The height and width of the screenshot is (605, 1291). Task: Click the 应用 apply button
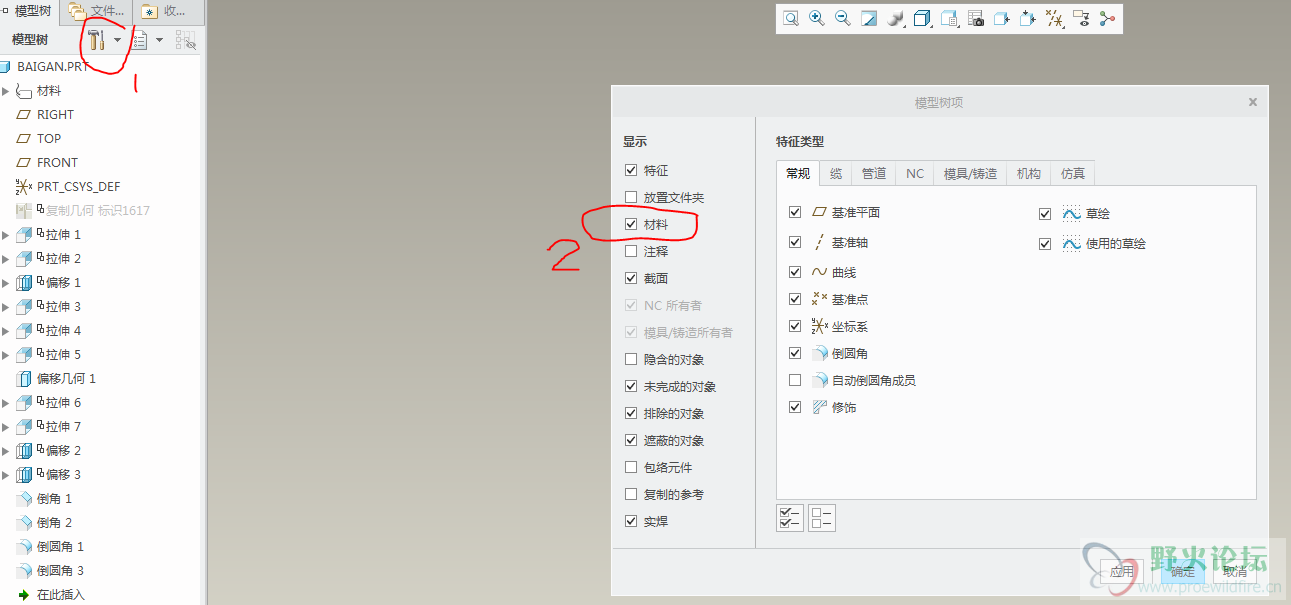point(1122,571)
